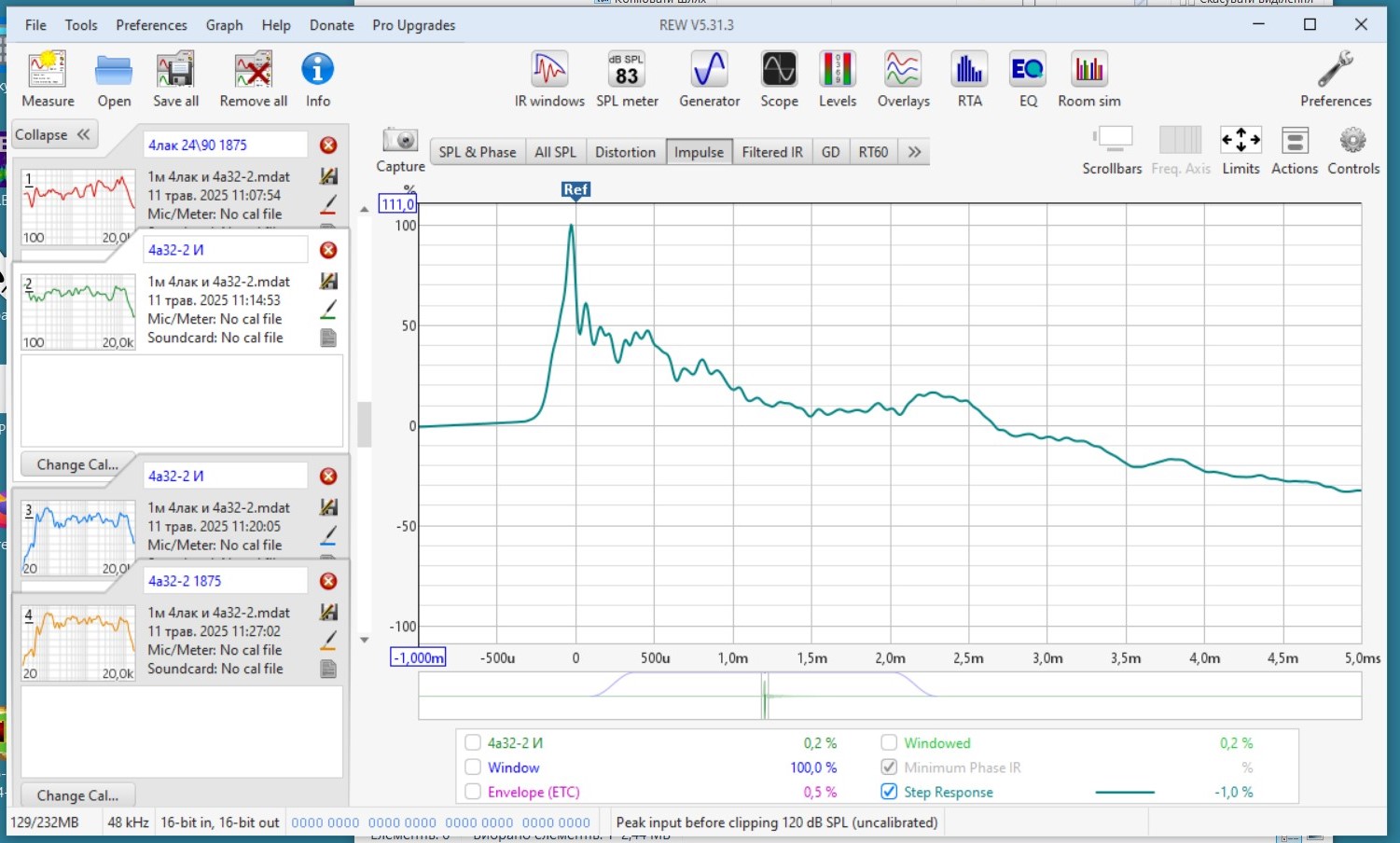Click the Ref marker above the graph

coord(575,189)
